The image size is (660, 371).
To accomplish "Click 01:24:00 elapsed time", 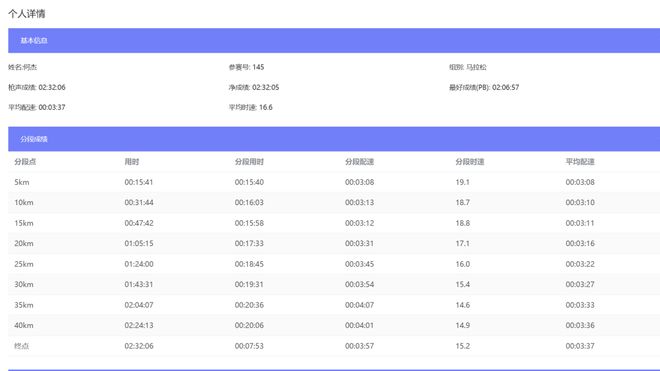I will (139, 264).
